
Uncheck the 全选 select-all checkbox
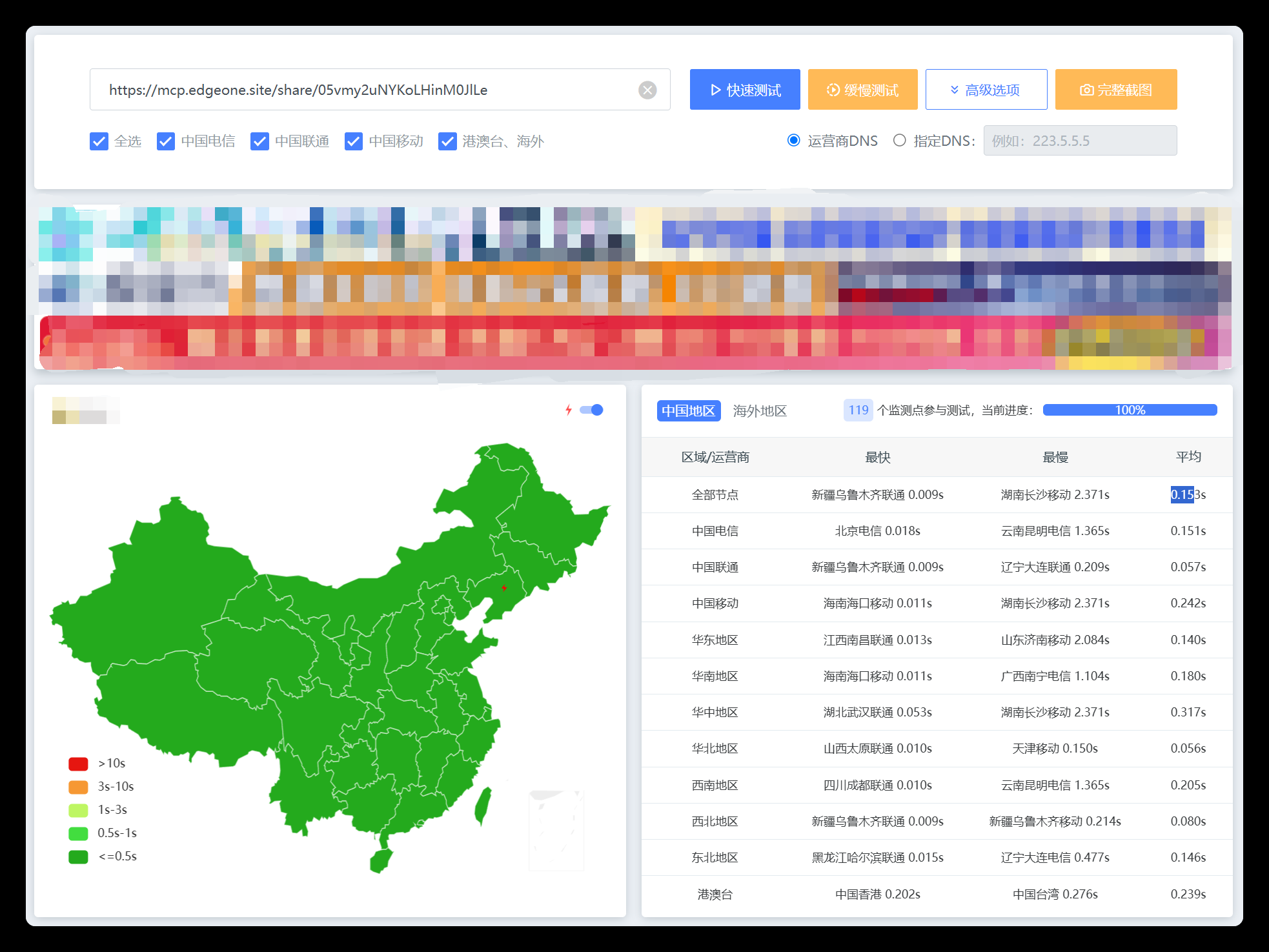99,141
